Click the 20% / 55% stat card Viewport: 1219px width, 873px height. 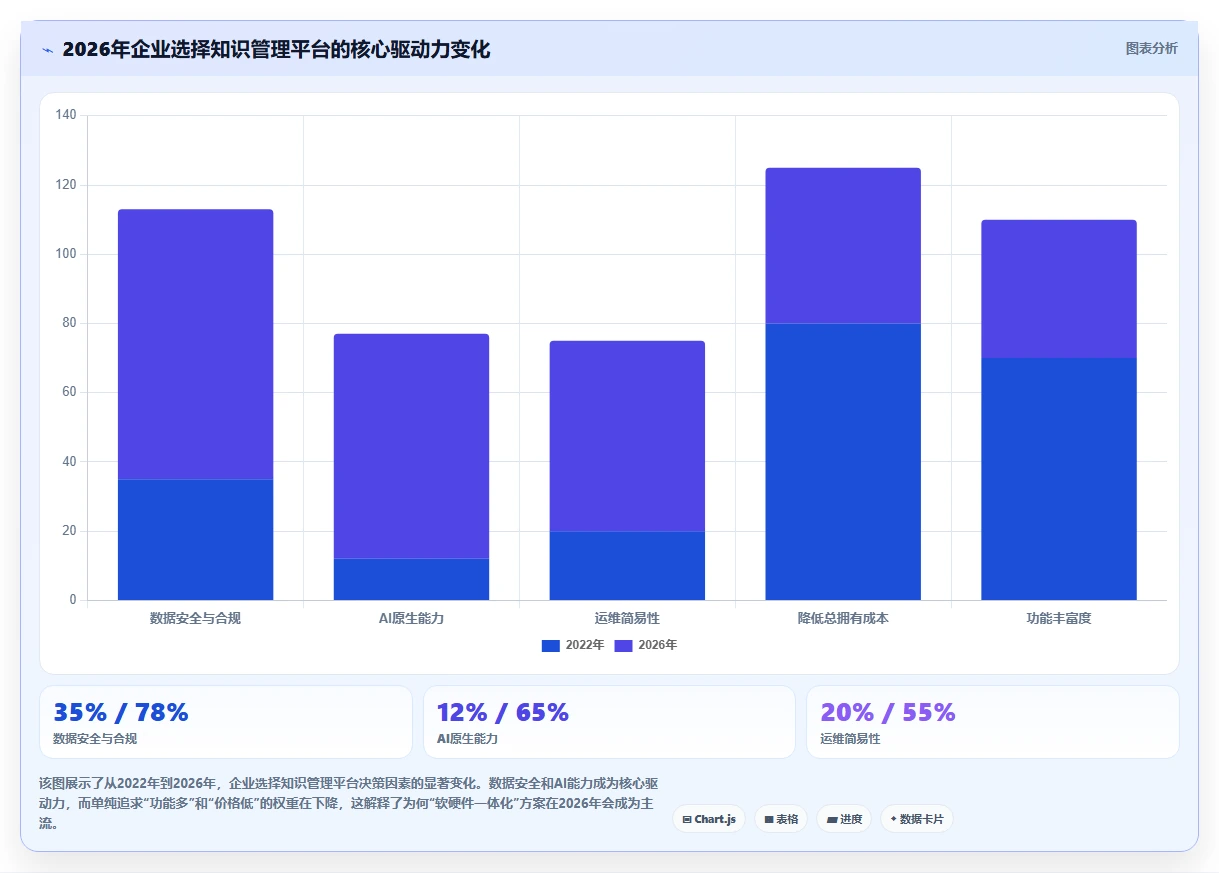(x=993, y=722)
